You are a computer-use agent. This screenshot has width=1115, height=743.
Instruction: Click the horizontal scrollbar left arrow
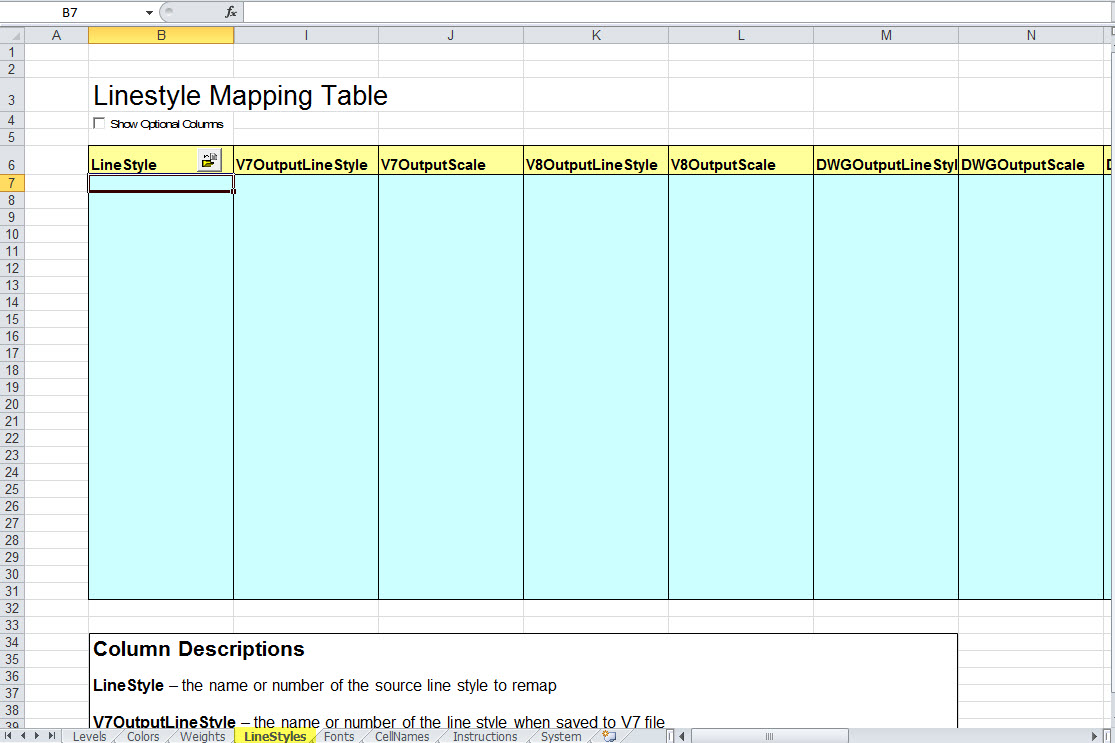(x=682, y=737)
